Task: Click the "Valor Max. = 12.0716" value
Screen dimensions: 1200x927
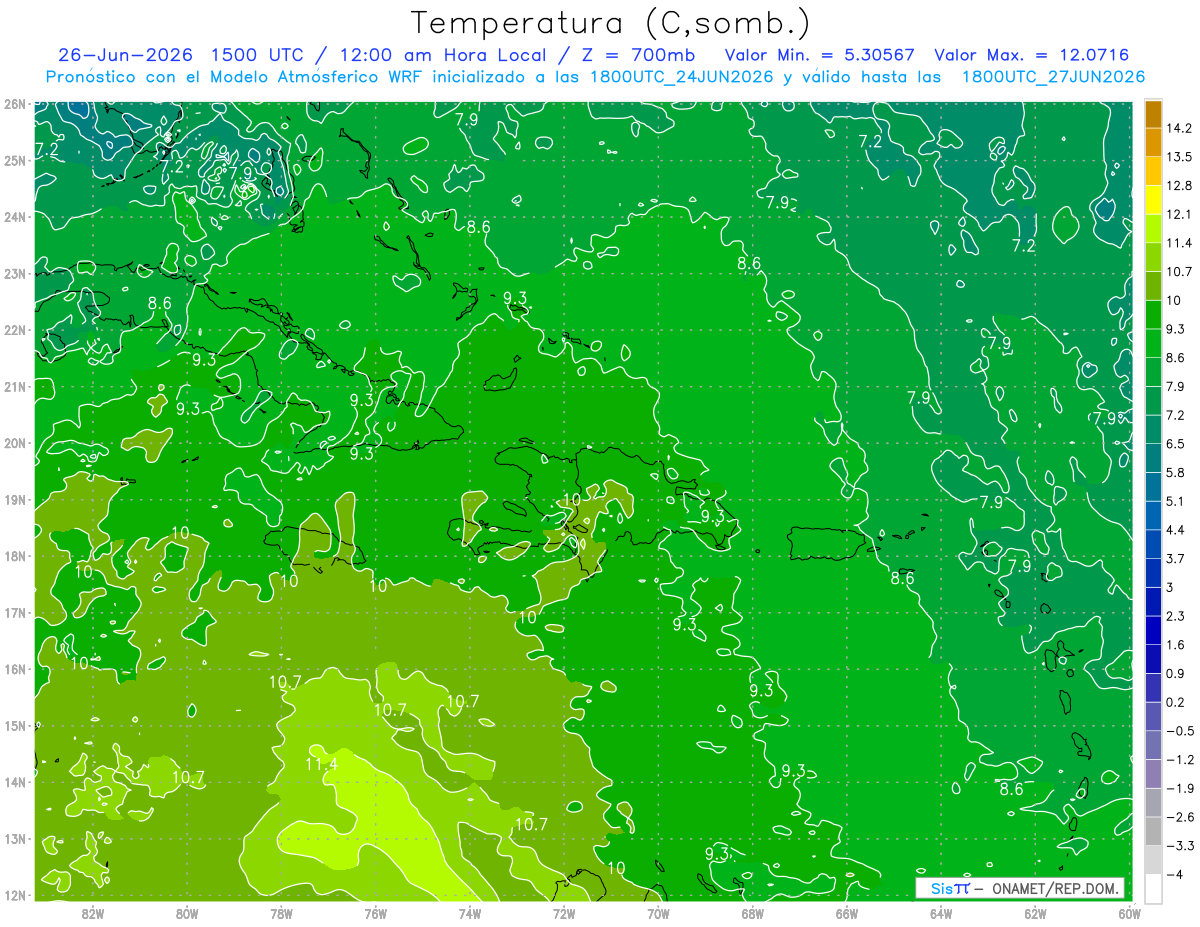Action: [x=1032, y=55]
